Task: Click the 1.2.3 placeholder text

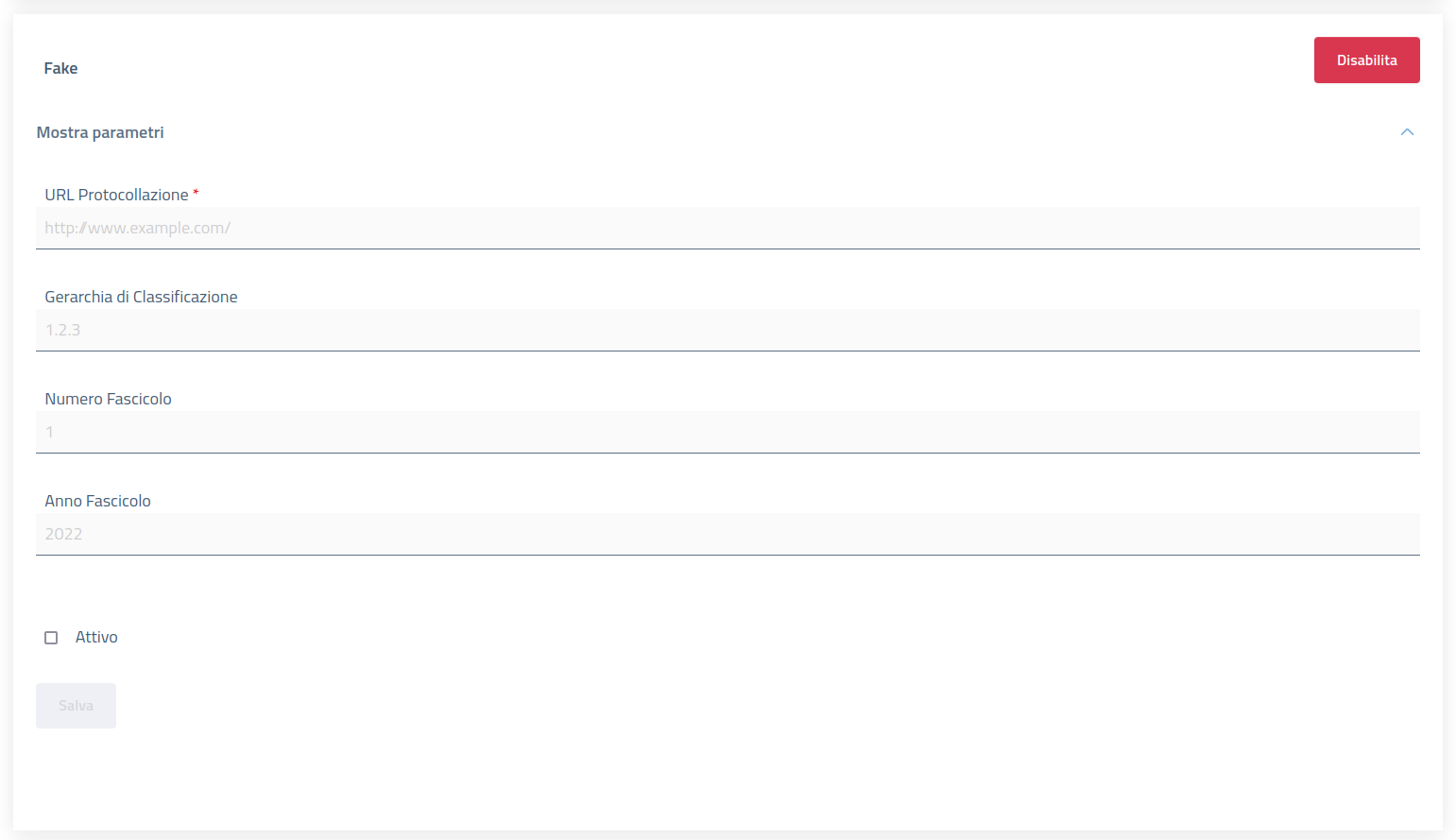Action: (62, 330)
